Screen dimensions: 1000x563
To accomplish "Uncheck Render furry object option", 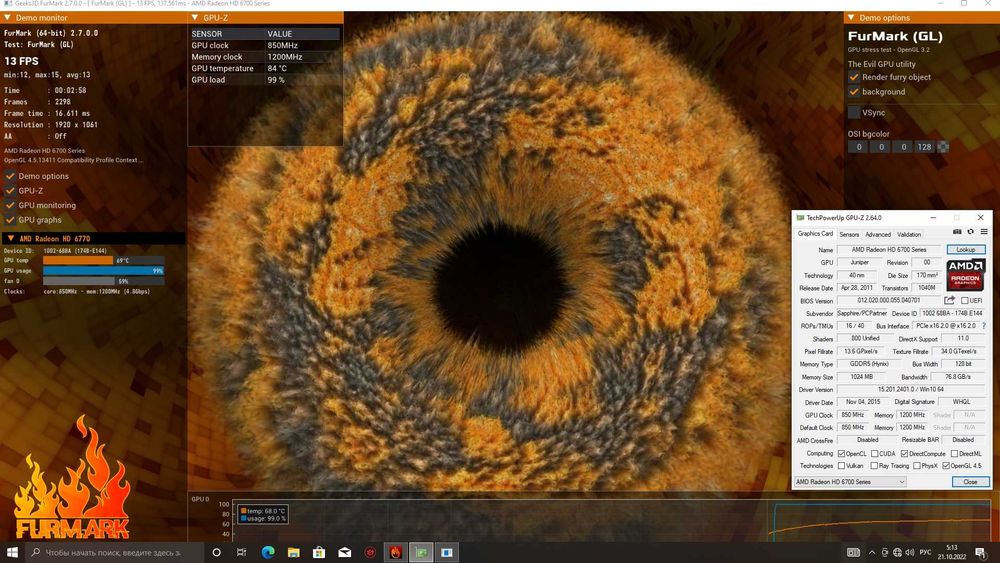I will [x=854, y=77].
